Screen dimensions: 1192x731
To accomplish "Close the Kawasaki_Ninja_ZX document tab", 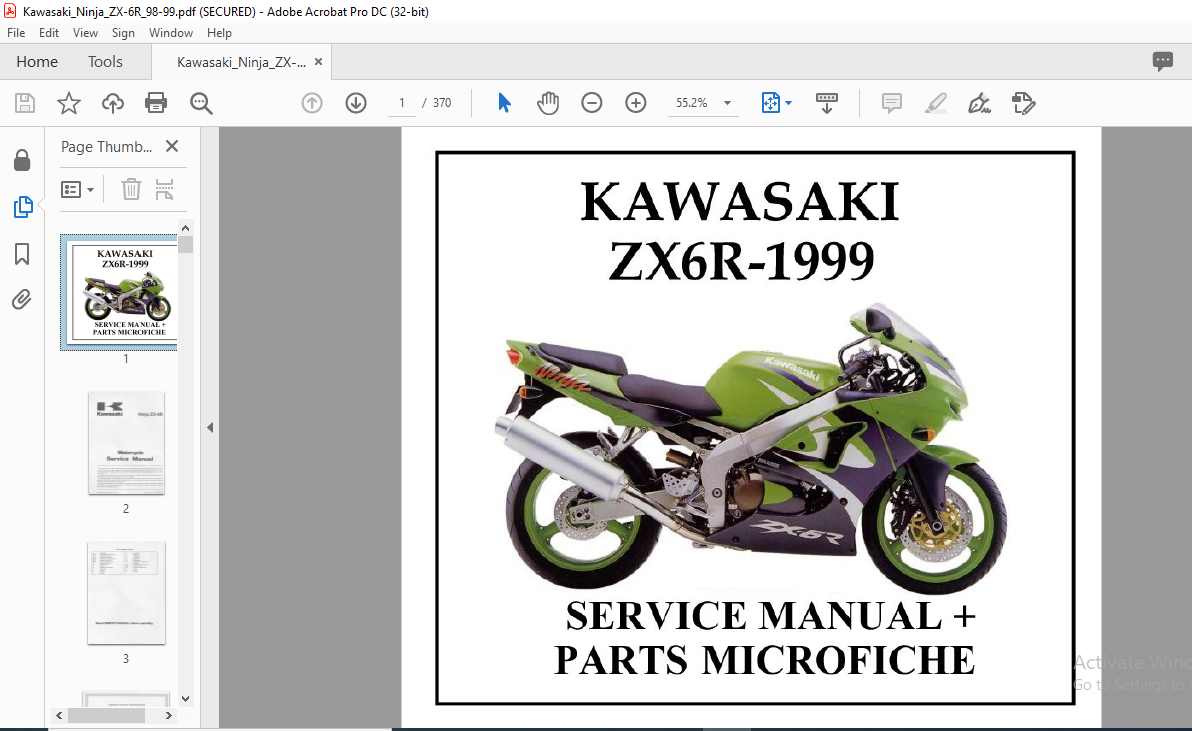I will (x=319, y=62).
